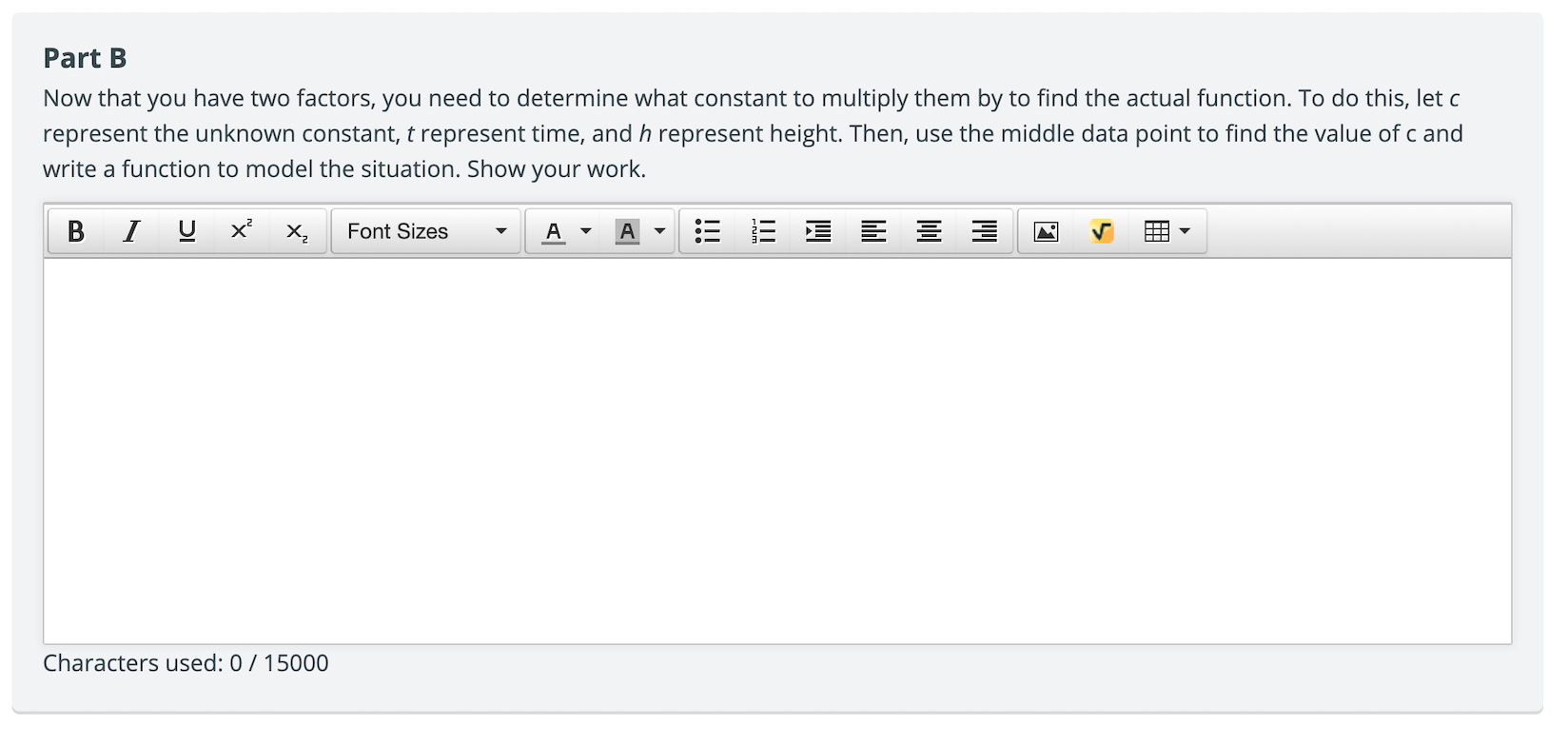Apply subscript formatting

tap(297, 231)
